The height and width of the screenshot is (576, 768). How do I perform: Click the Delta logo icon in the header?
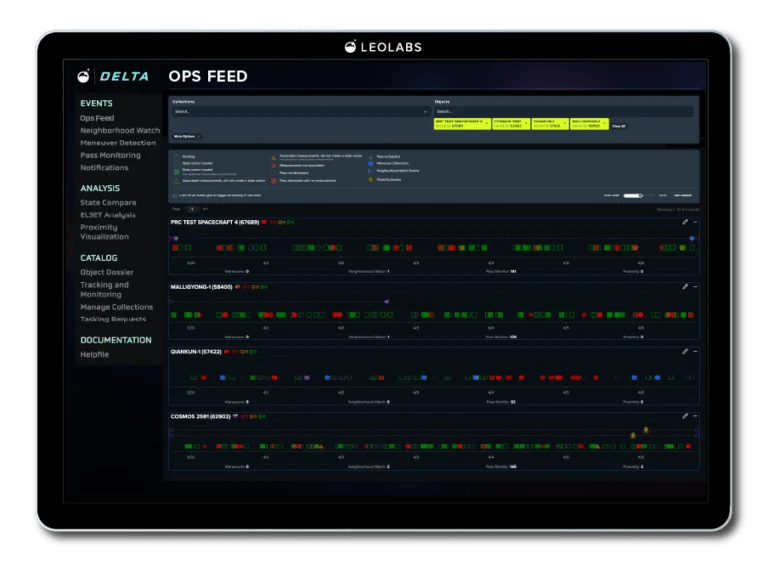[x=84, y=76]
